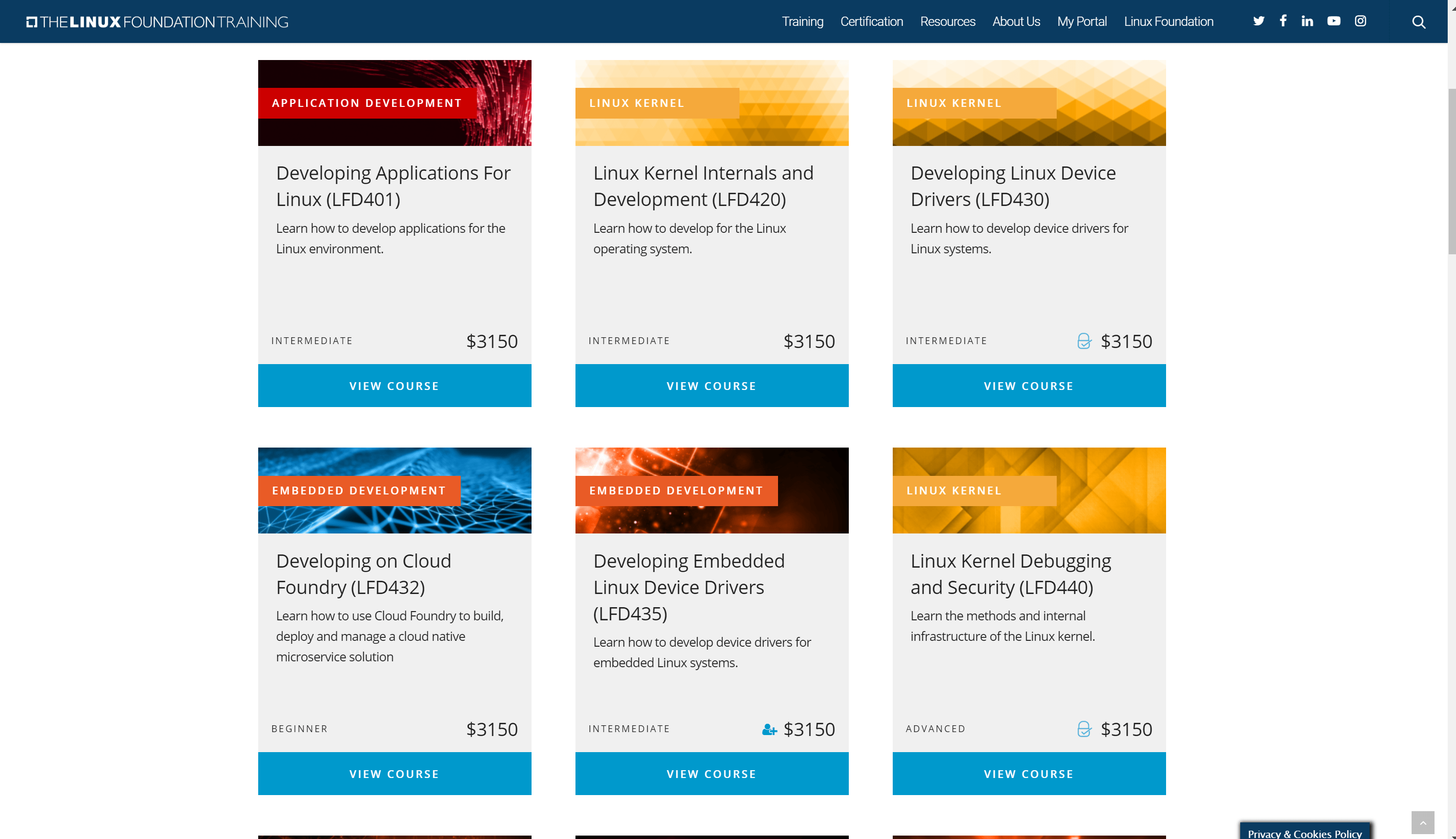
Task: Open the Privacy & Cookies Policy bar
Action: [1305, 832]
